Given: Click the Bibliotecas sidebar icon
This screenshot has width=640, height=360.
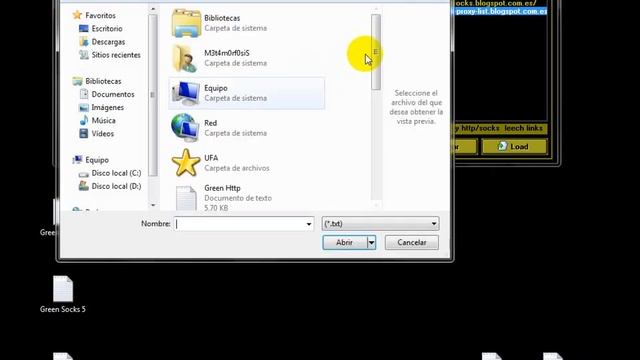Looking at the screenshot, I should (77, 81).
